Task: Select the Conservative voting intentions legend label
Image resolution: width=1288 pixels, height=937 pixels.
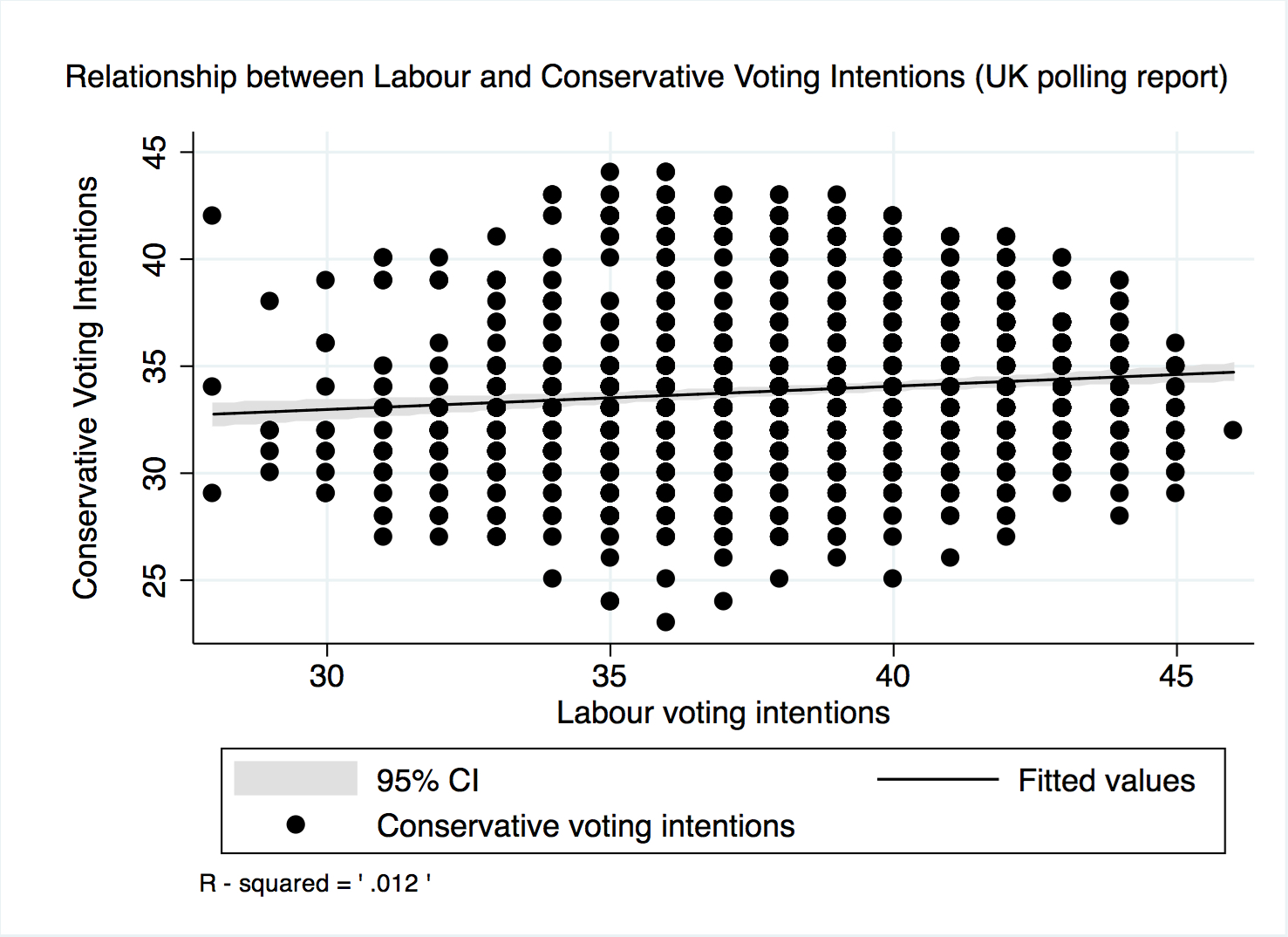Action: pyautogui.click(x=585, y=825)
